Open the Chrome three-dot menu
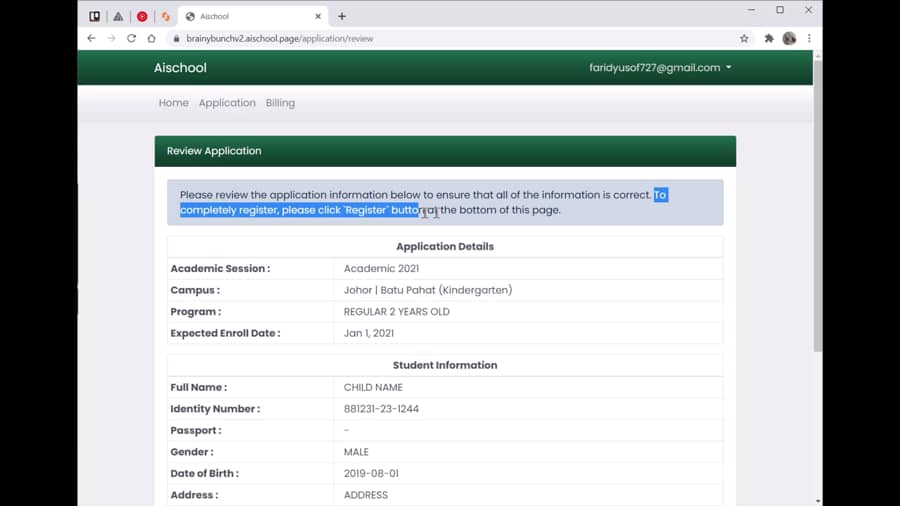 [809, 38]
